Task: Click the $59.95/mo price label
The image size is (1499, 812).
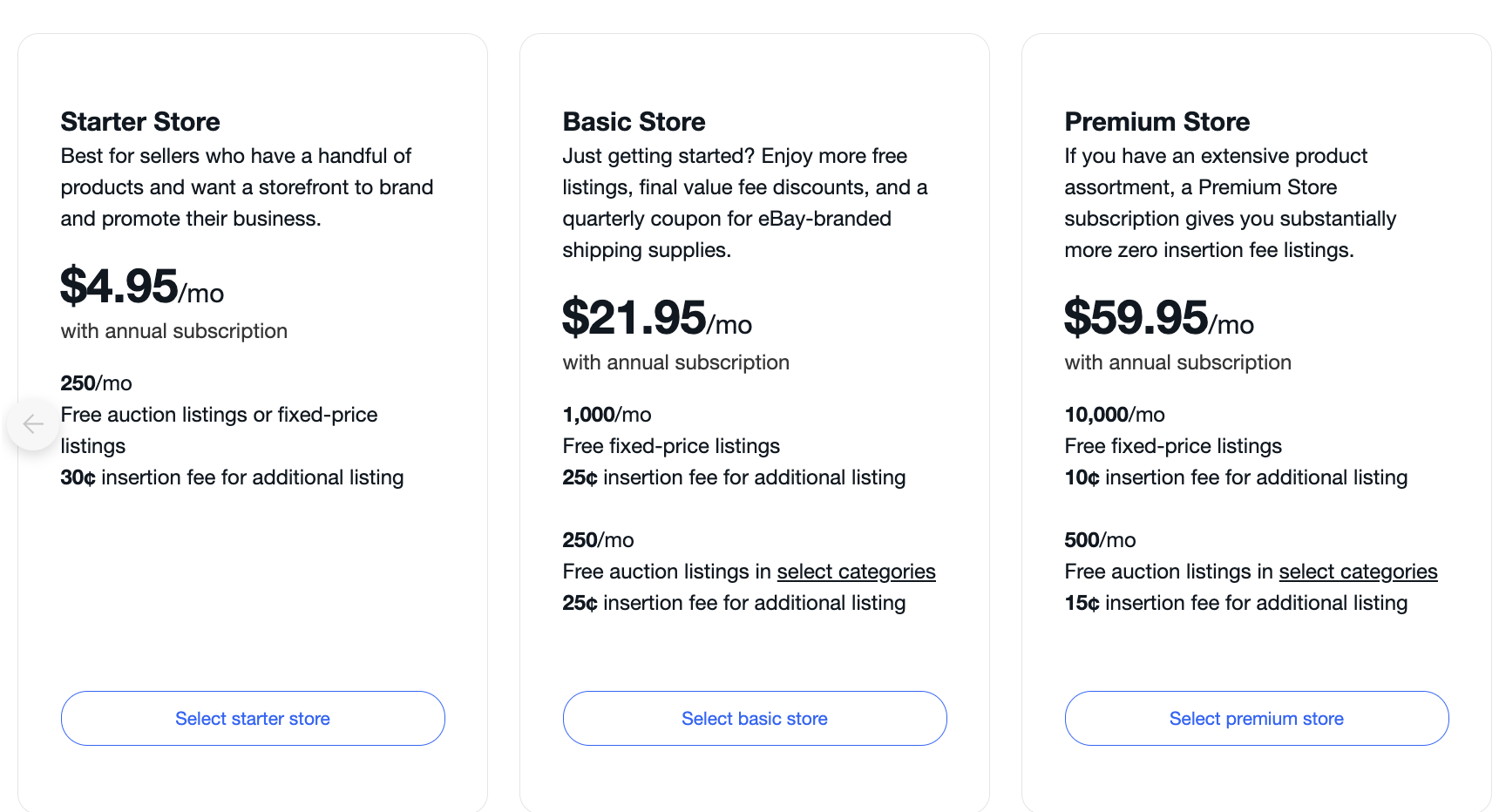Action: 1158,321
